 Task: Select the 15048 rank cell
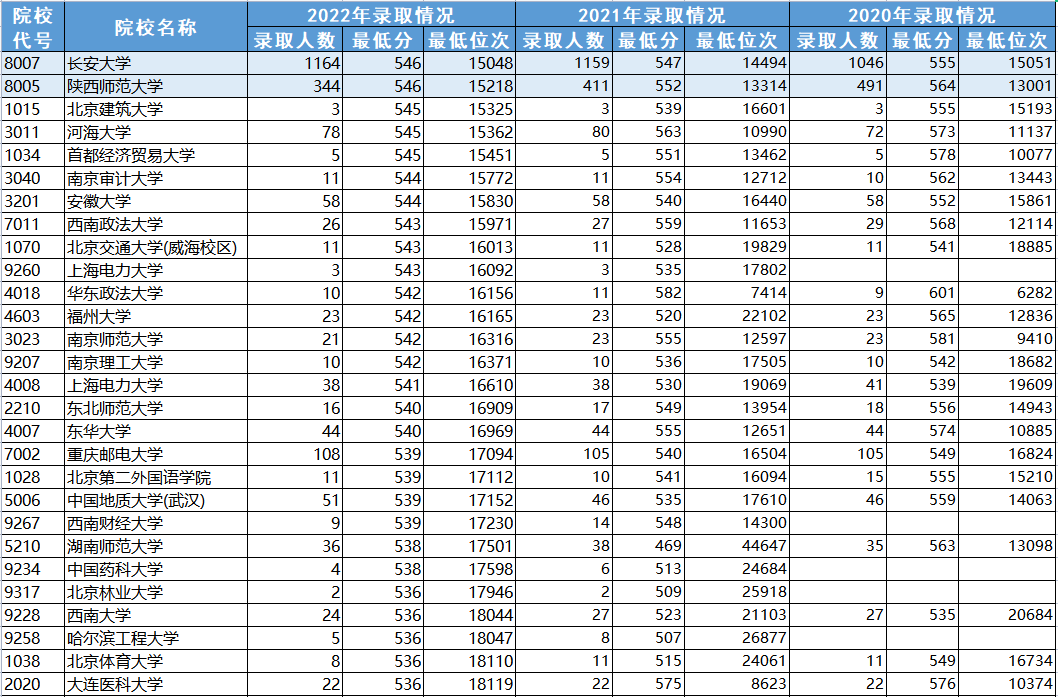click(x=470, y=64)
